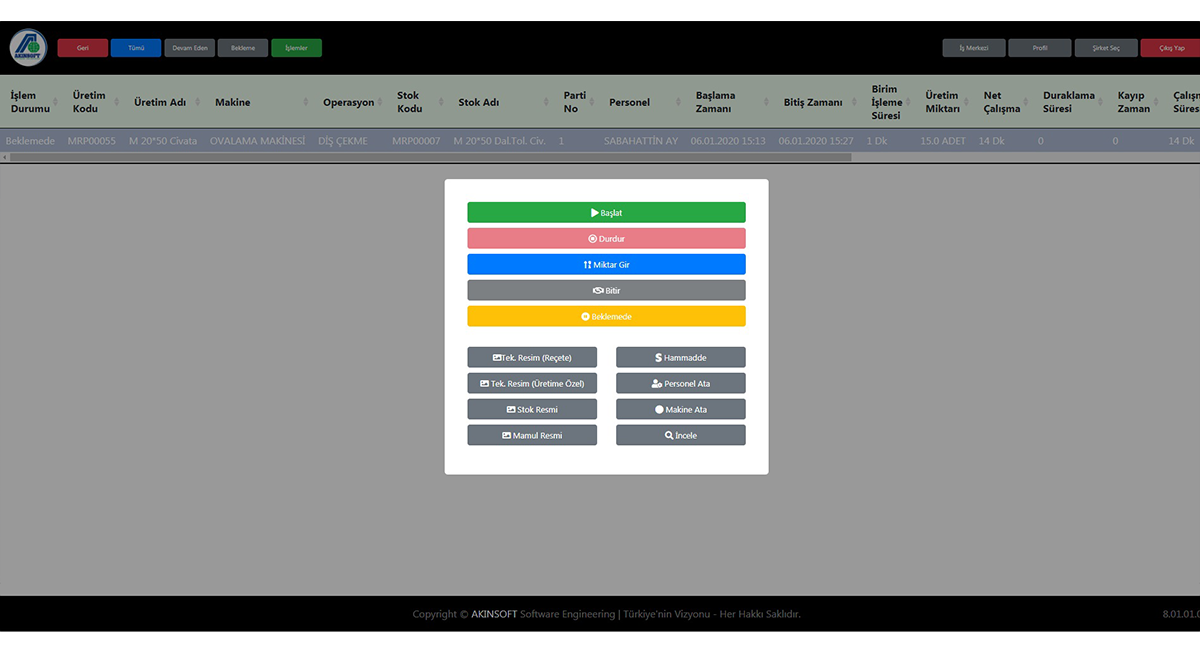The image size is (1200, 653).
Task: Click the Çıkış Yap logout button
Action: pyautogui.click(x=1171, y=48)
